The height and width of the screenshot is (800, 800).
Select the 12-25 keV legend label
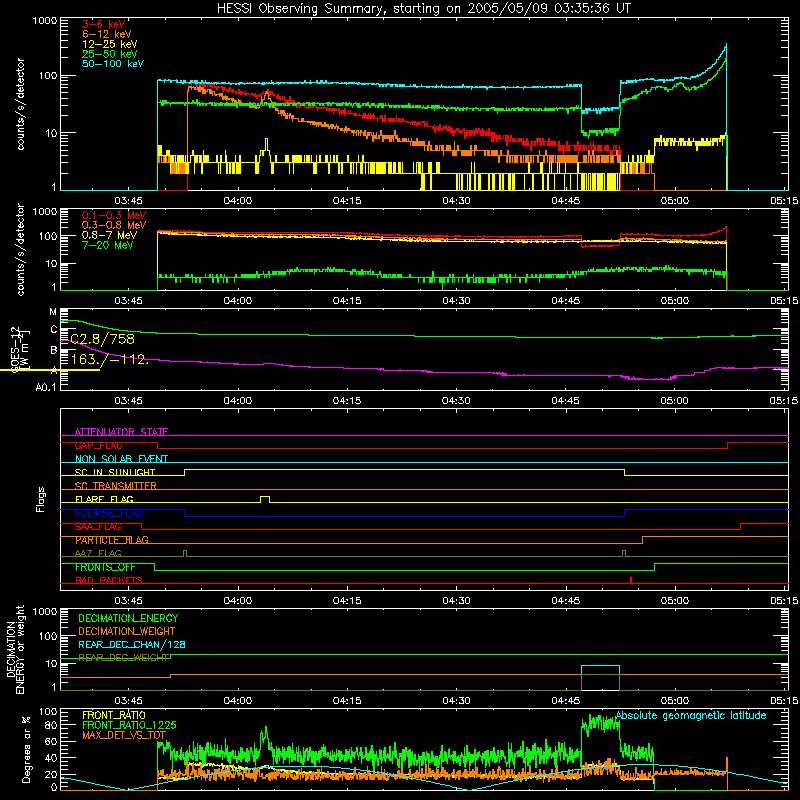tap(110, 44)
